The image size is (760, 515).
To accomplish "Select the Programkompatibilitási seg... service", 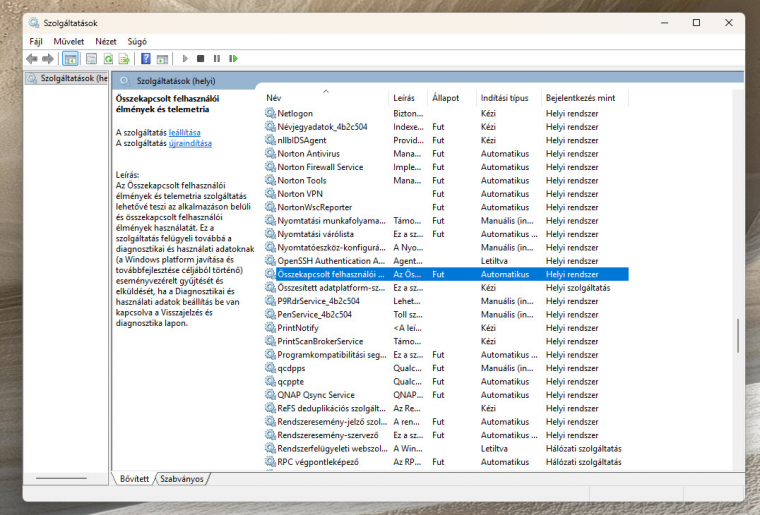I will point(446,355).
